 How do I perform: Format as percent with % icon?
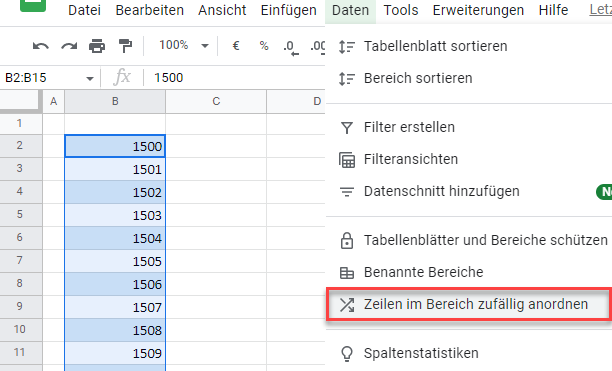tap(264, 46)
